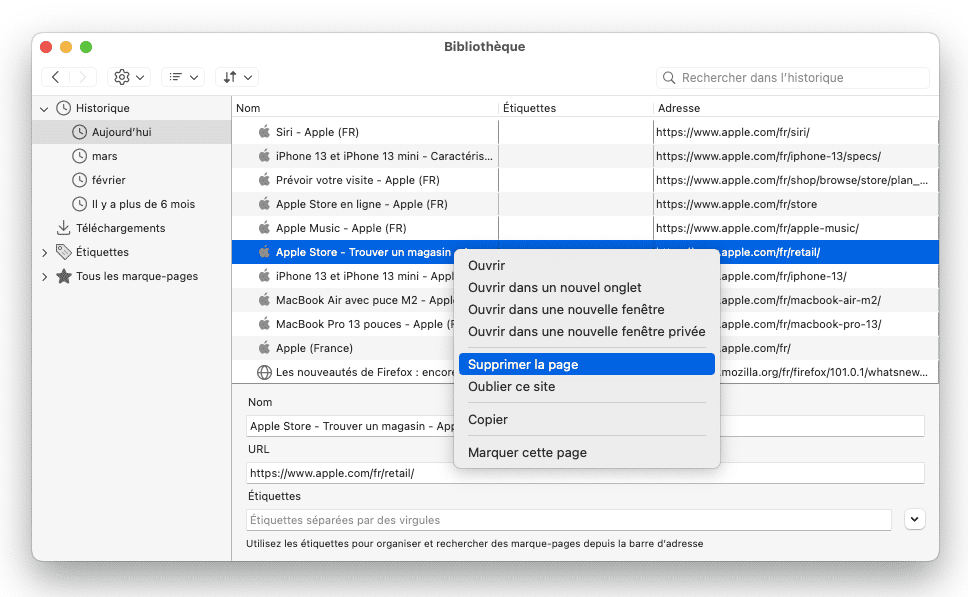The height and width of the screenshot is (597, 968).
Task: Select the Siri - Apple (FR) row
Action: click(x=585, y=132)
